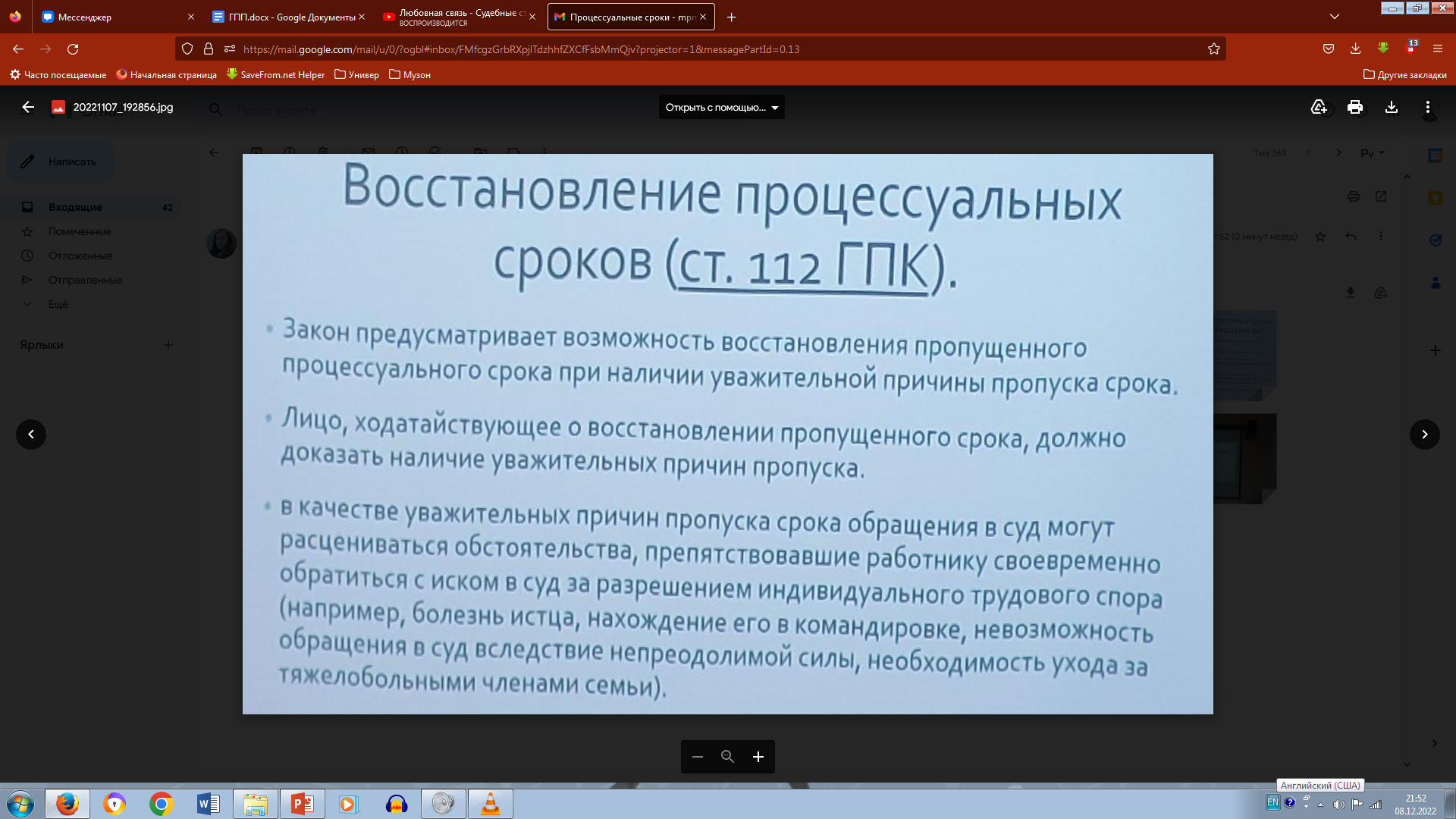Open a new browser tab
The image size is (1456, 819).
click(x=731, y=17)
